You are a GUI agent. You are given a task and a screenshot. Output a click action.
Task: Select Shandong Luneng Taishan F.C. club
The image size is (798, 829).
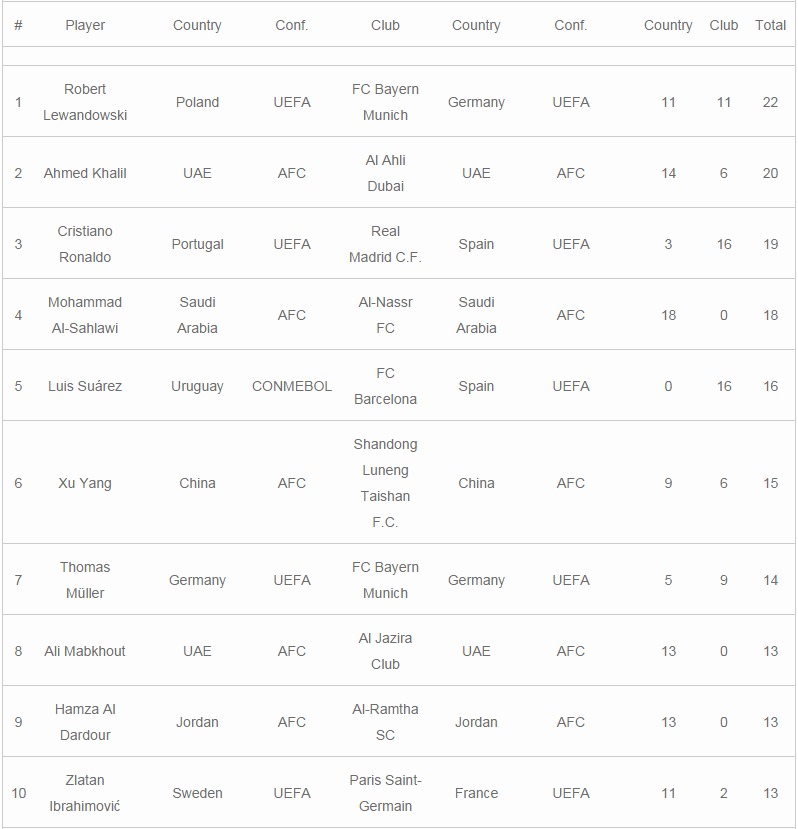pos(385,483)
